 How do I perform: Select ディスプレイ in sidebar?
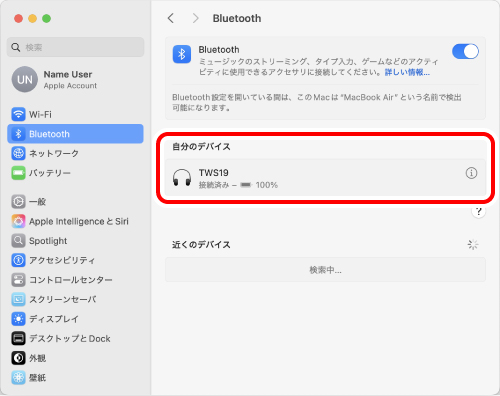pyautogui.click(x=75, y=319)
